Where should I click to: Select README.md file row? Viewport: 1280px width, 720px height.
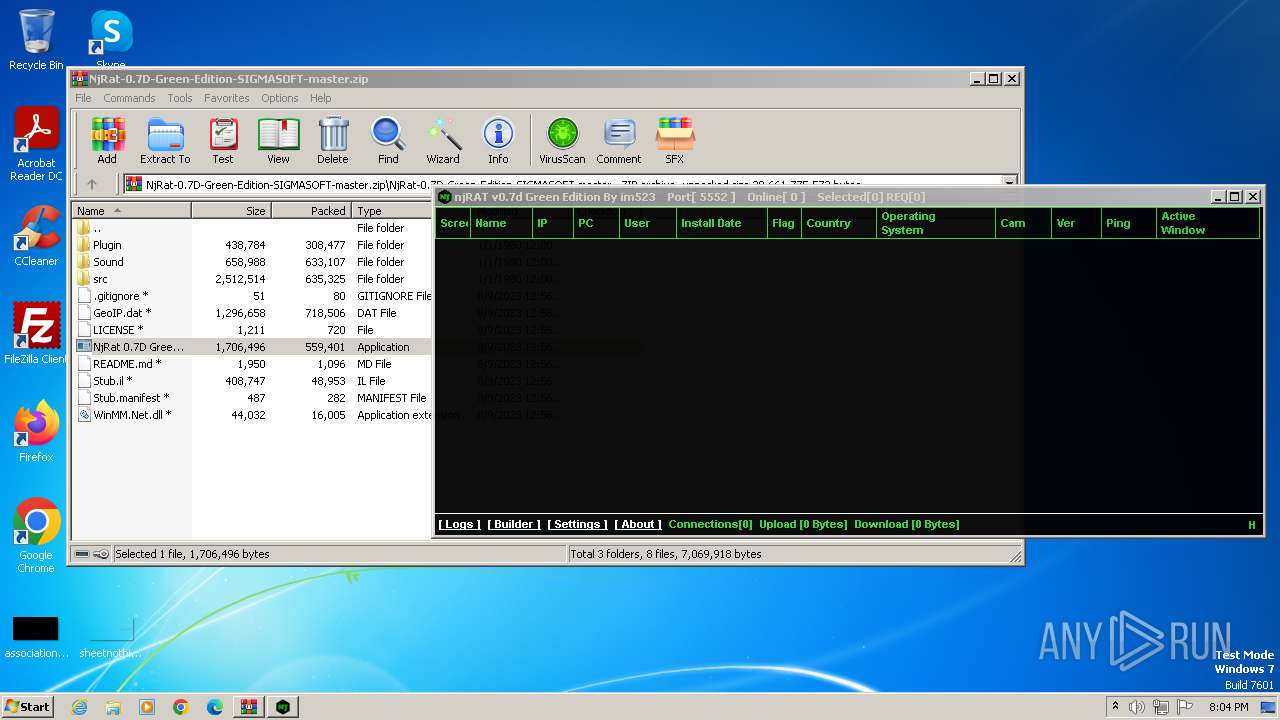pyautogui.click(x=251, y=364)
